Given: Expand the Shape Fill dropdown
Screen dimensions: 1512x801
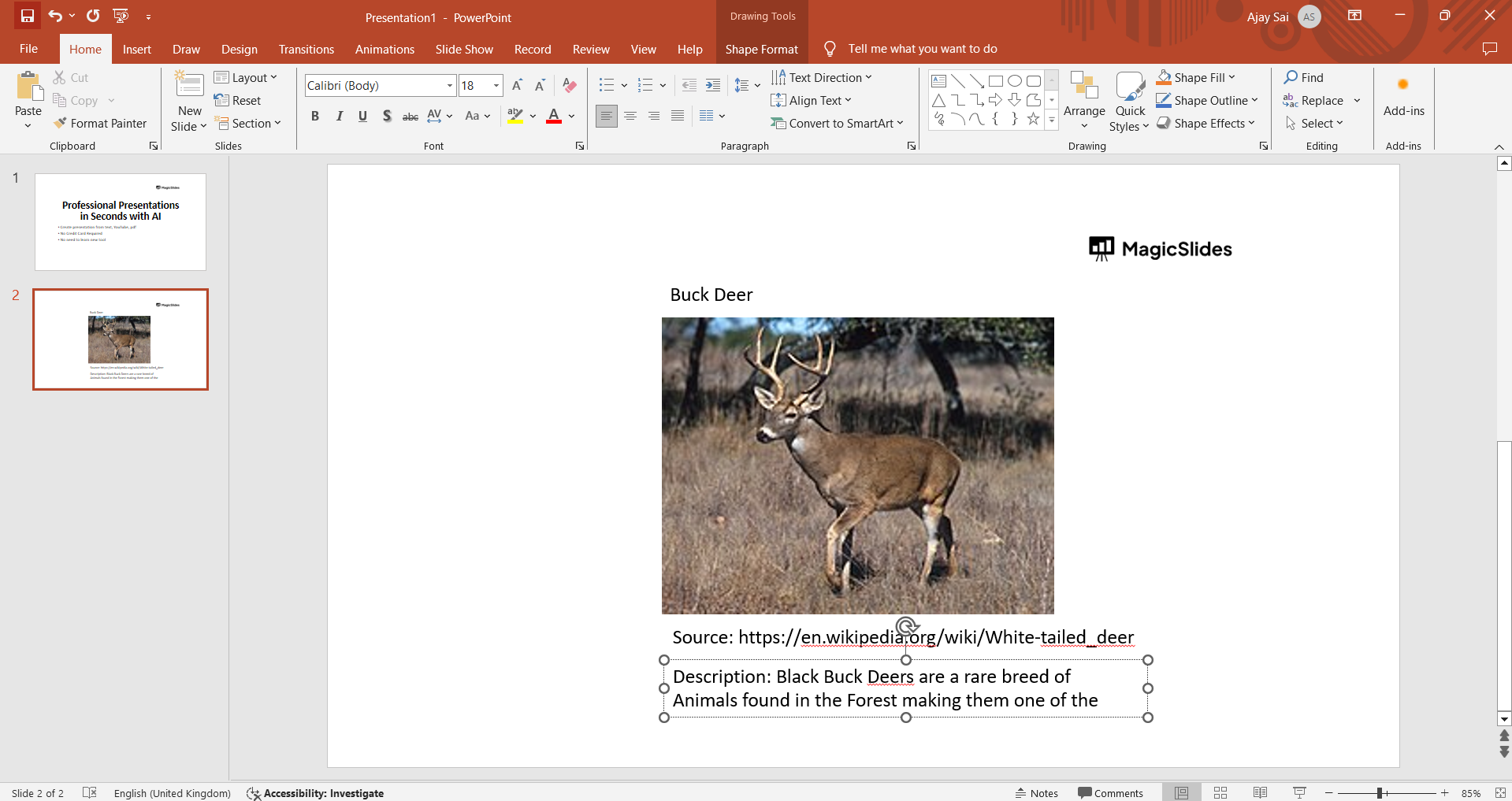Looking at the screenshot, I should click(1231, 77).
